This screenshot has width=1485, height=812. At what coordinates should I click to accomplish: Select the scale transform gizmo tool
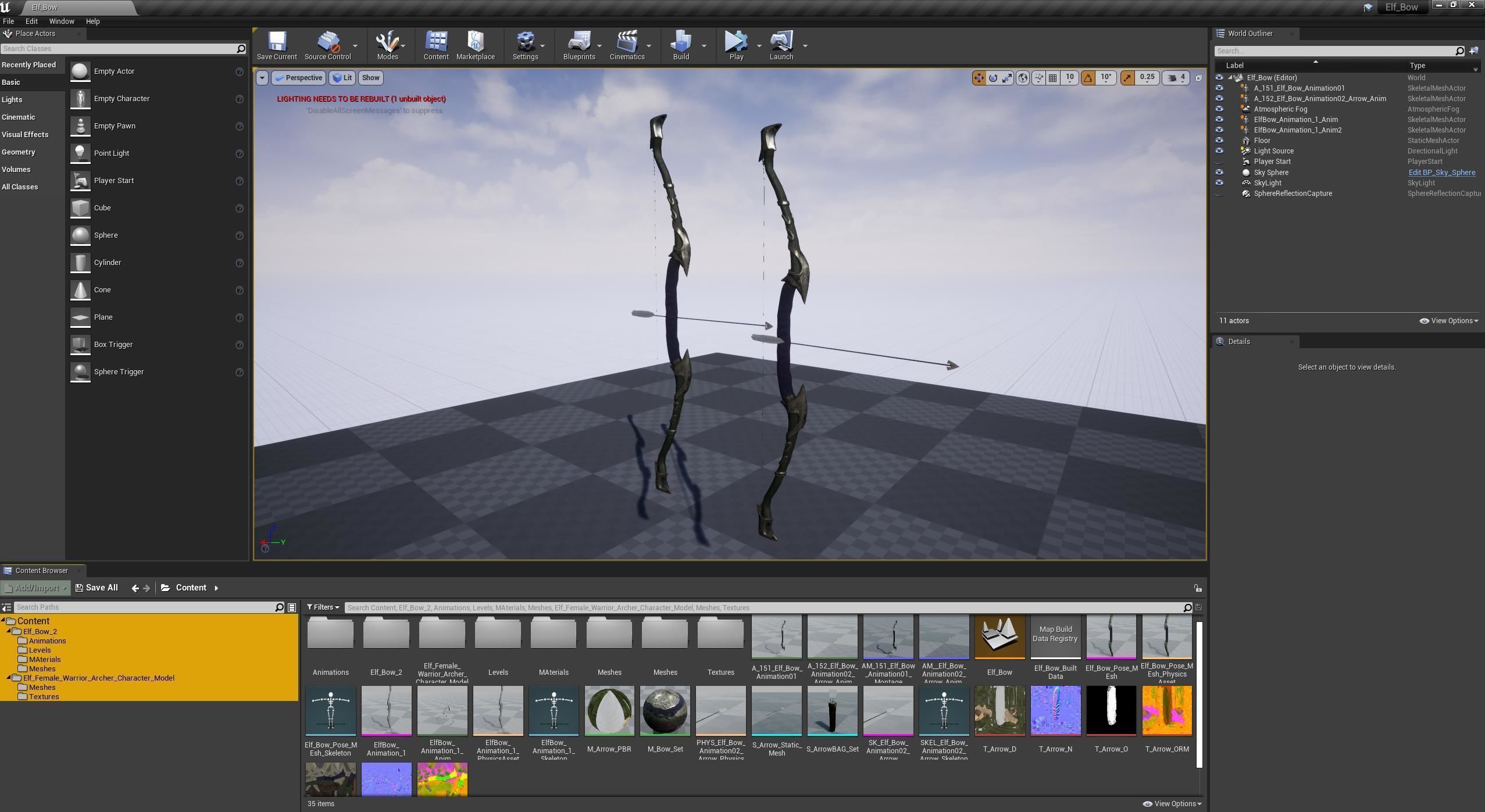click(1007, 77)
